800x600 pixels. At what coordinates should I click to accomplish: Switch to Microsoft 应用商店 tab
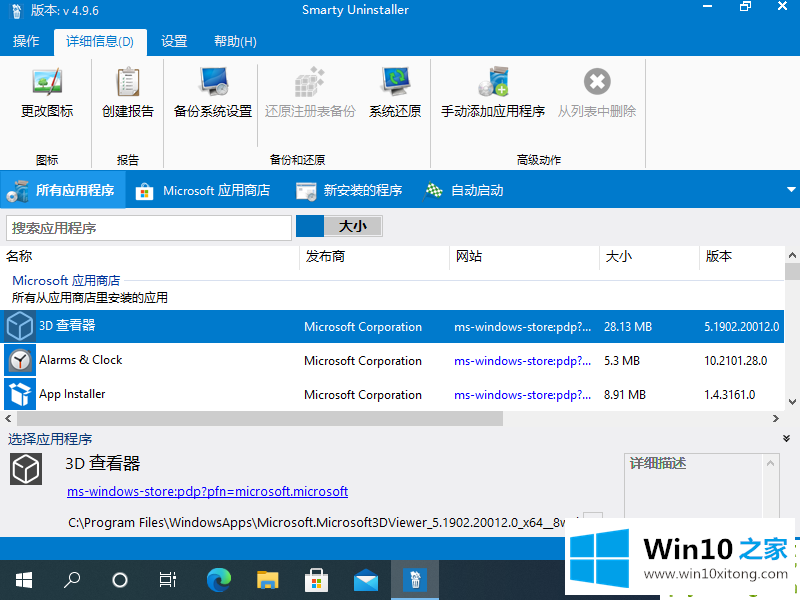click(x=203, y=190)
